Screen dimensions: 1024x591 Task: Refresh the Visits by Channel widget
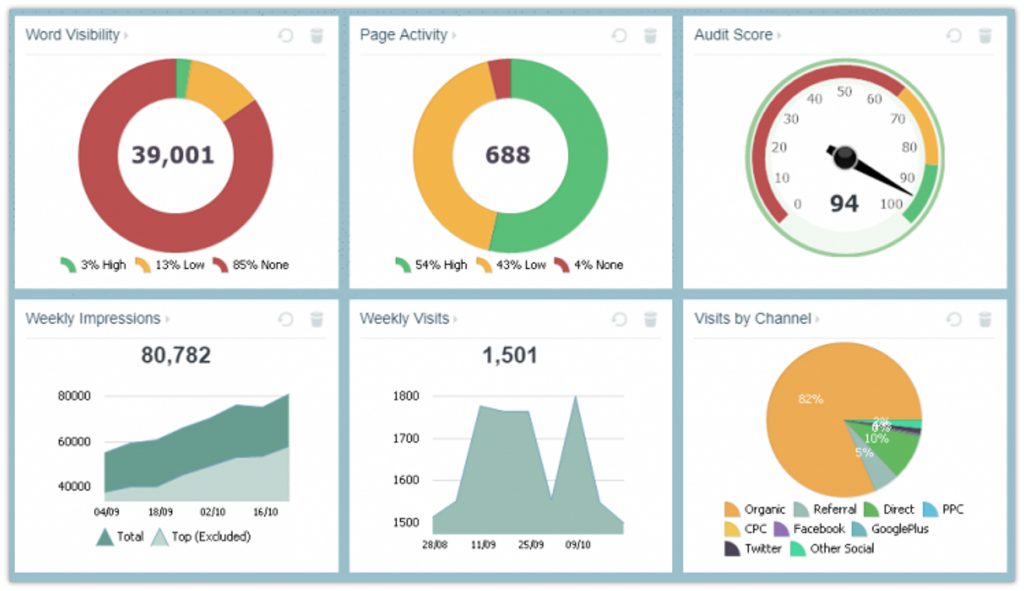pos(952,317)
